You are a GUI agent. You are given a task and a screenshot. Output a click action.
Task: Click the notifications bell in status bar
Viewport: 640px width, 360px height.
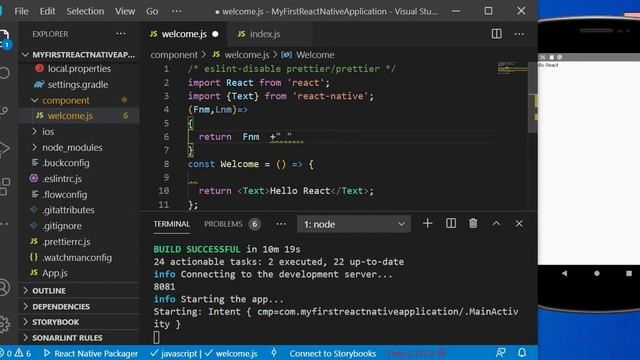pyautogui.click(x=522, y=353)
